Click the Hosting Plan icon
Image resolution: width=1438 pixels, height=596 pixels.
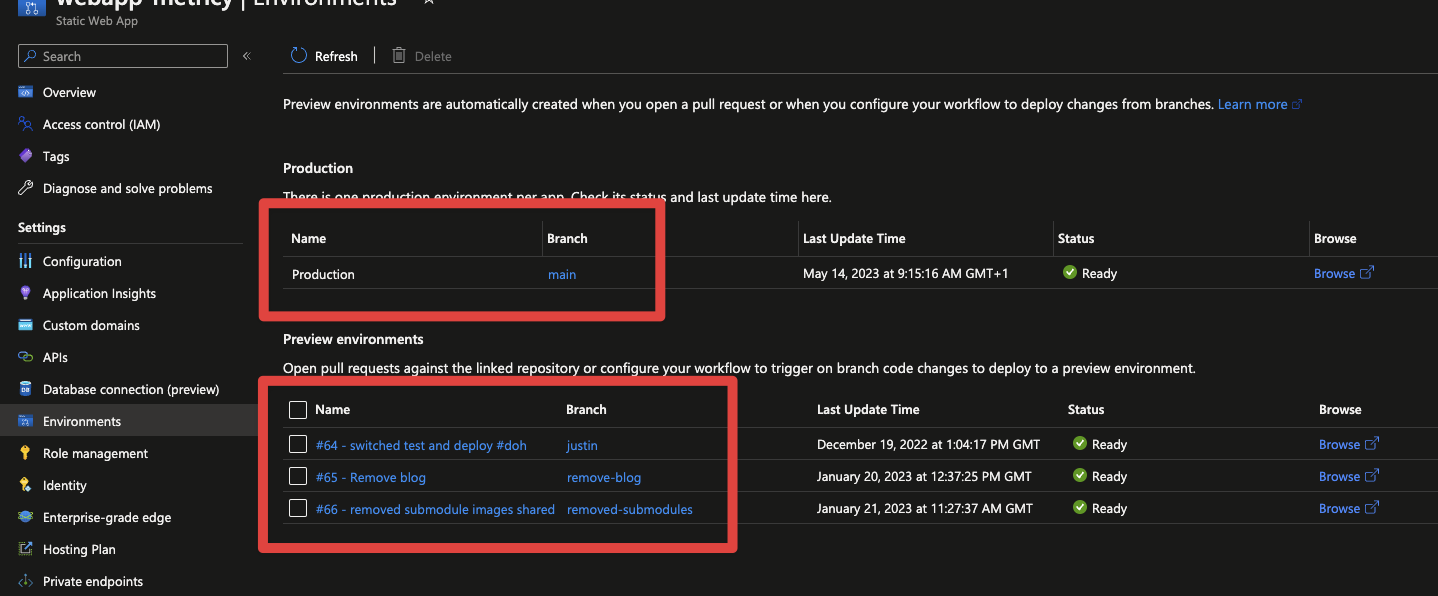coord(26,549)
